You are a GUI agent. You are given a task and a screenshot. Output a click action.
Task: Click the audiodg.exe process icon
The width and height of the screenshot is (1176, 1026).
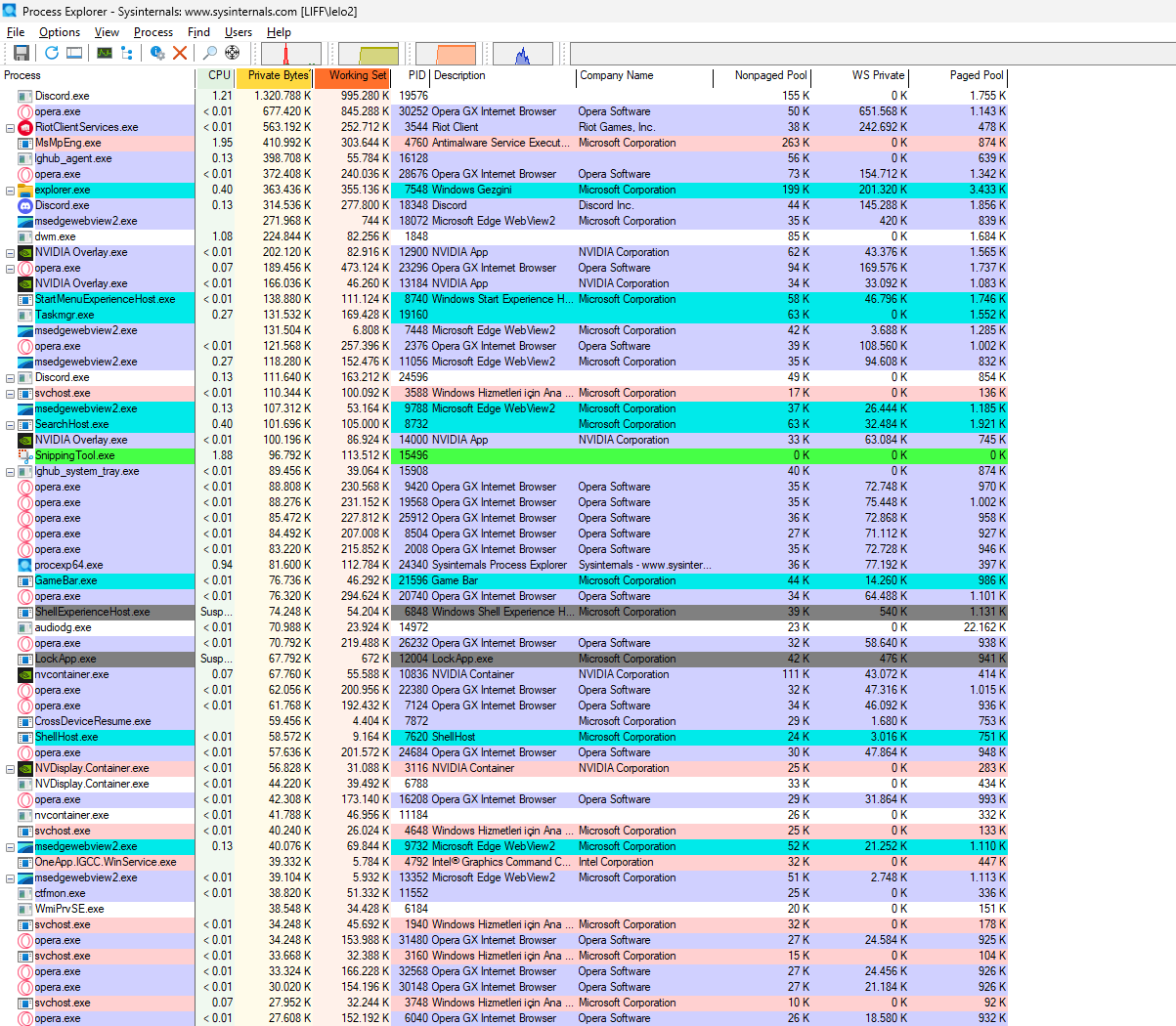click(25, 627)
